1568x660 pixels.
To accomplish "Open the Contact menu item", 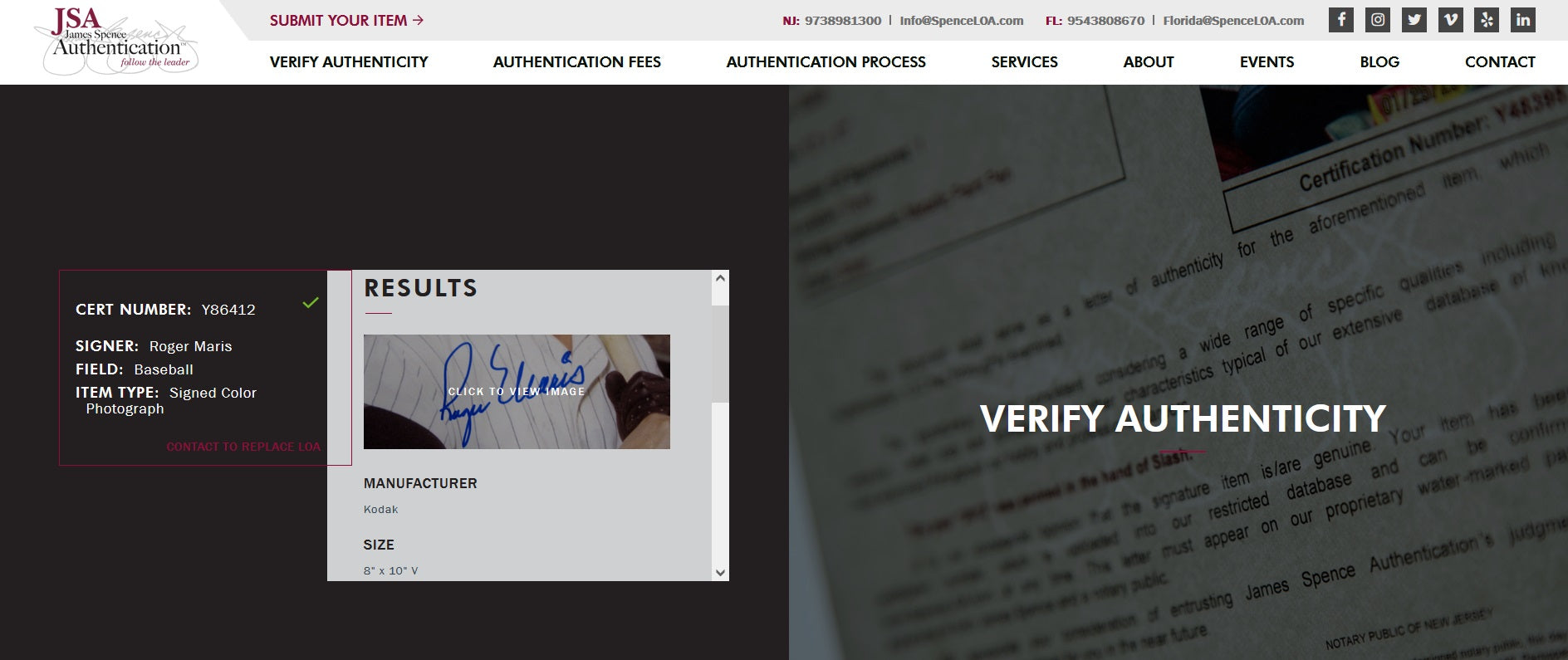I will (1500, 62).
